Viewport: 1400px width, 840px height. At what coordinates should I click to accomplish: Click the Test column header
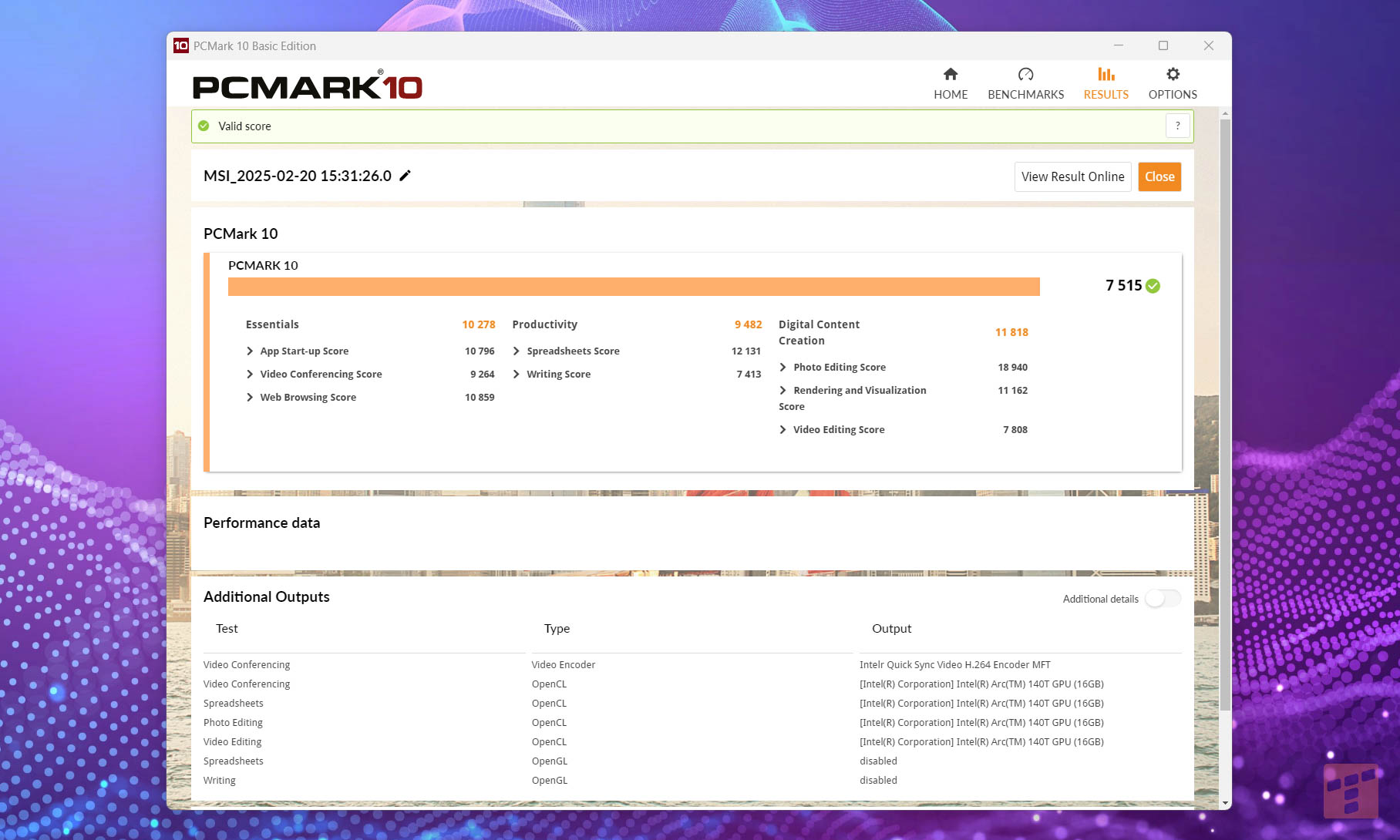[x=227, y=628]
